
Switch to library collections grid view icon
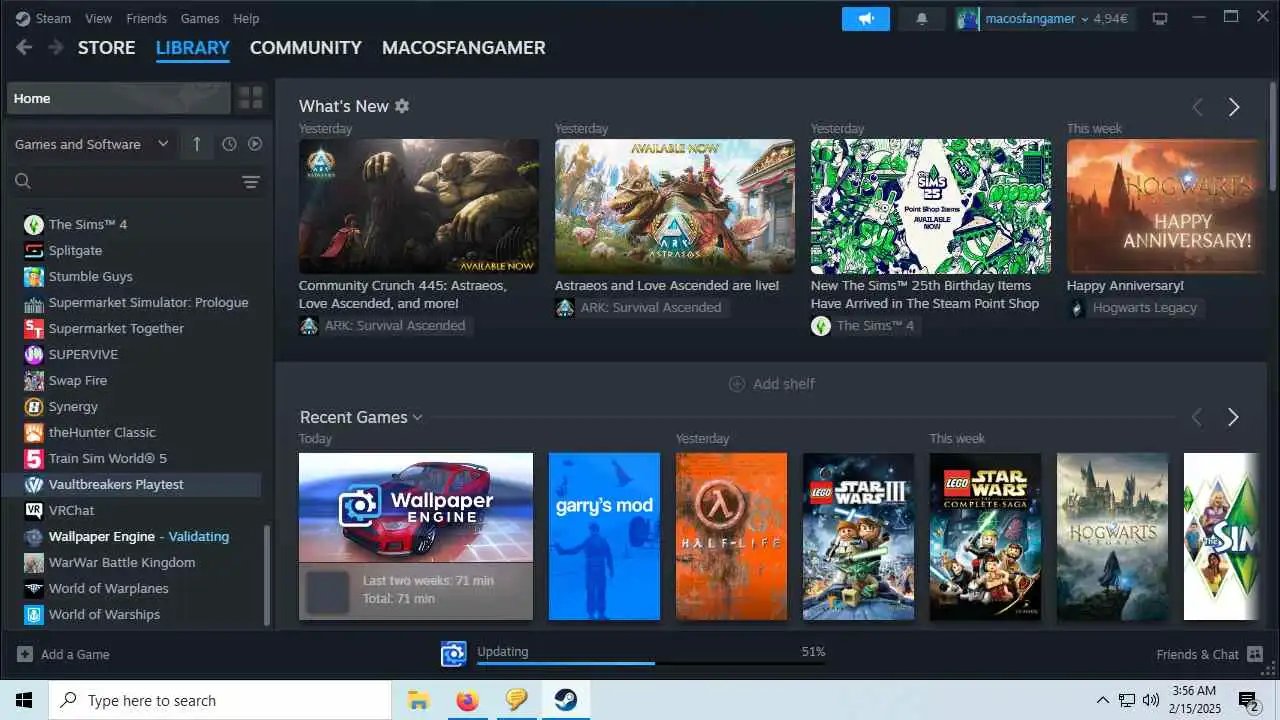tap(250, 98)
